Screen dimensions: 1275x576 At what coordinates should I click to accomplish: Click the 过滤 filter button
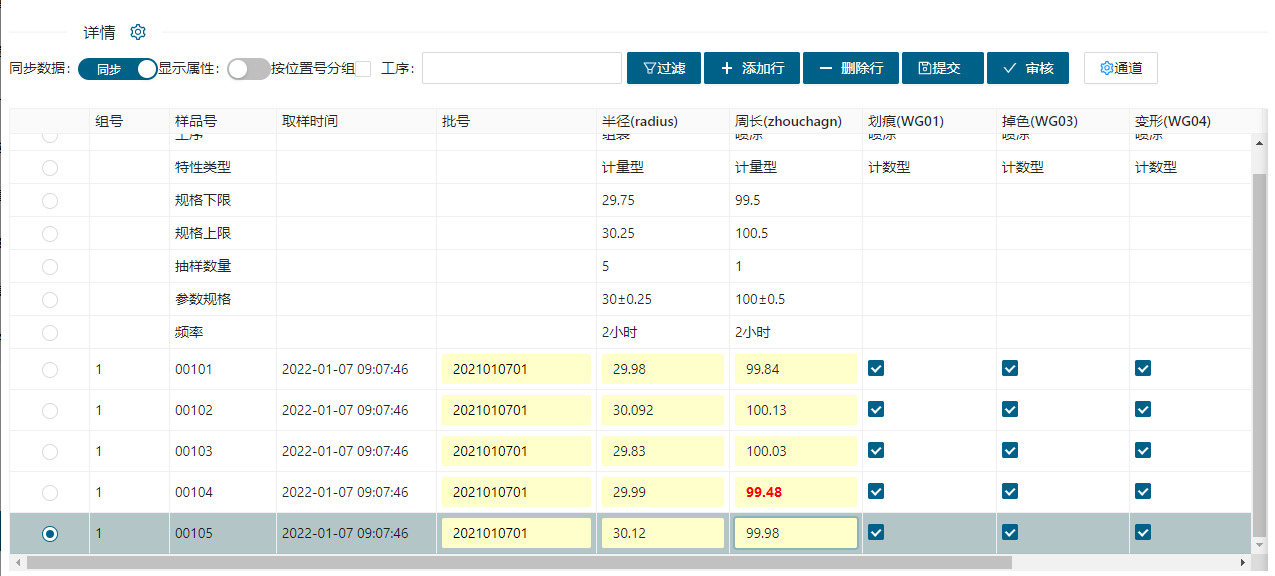coord(664,68)
